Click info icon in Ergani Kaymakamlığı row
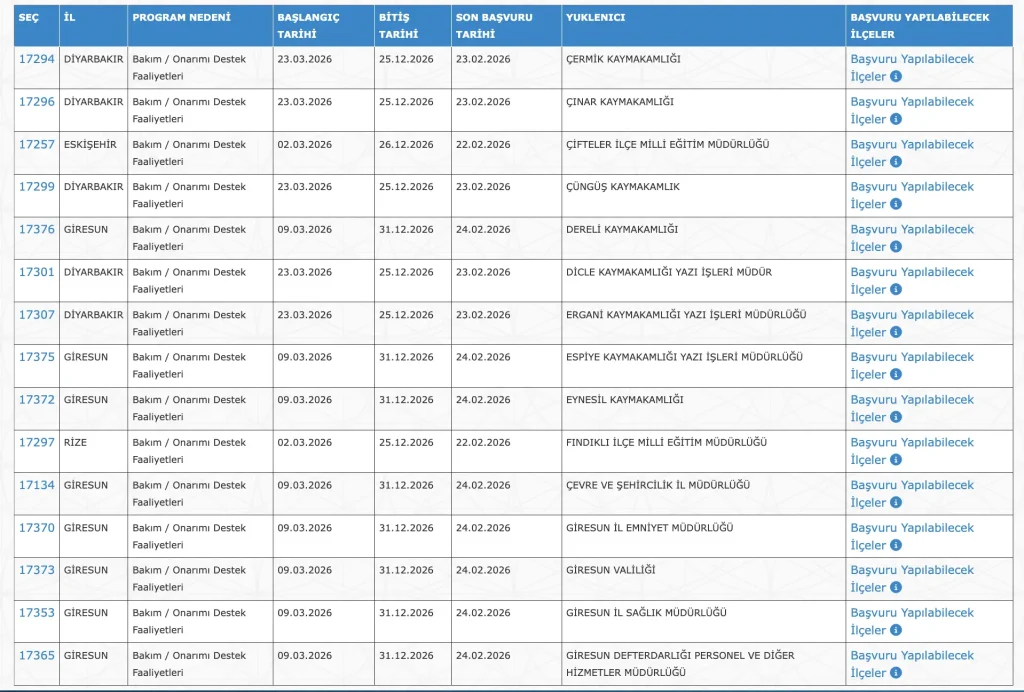 click(896, 332)
